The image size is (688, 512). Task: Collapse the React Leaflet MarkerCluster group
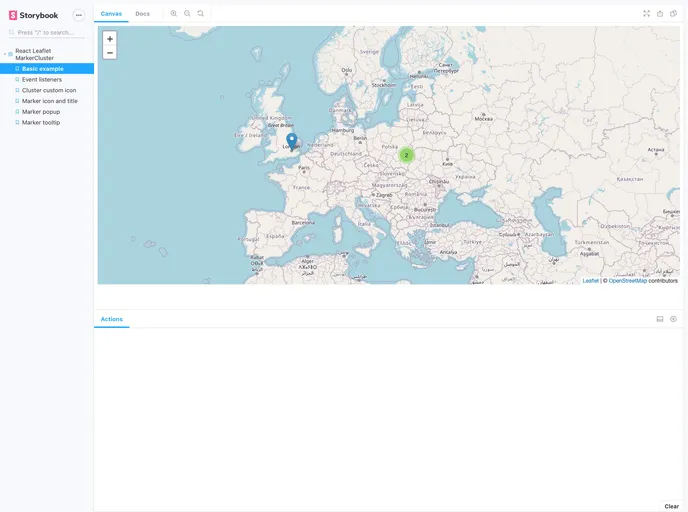tap(34, 54)
